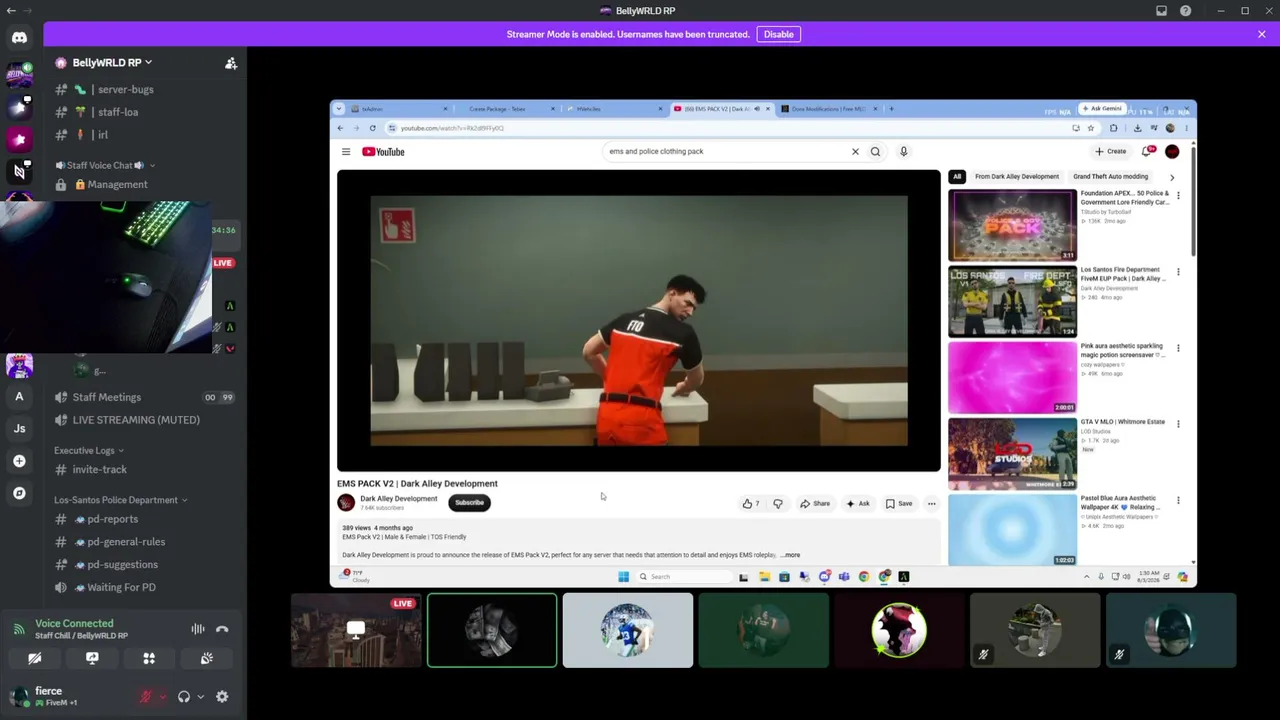Open the pd-reports channel
Screen dimensions: 1280x720
[145, 519]
